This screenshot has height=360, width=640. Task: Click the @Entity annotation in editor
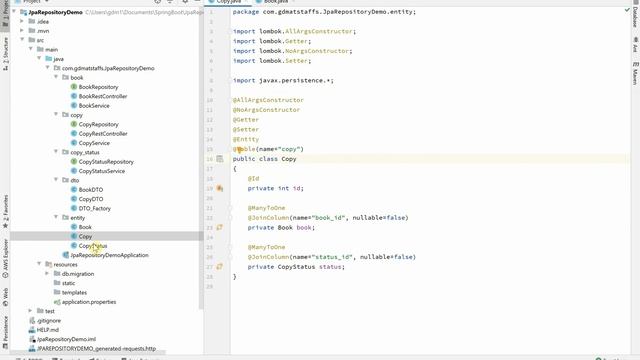[x=246, y=139]
